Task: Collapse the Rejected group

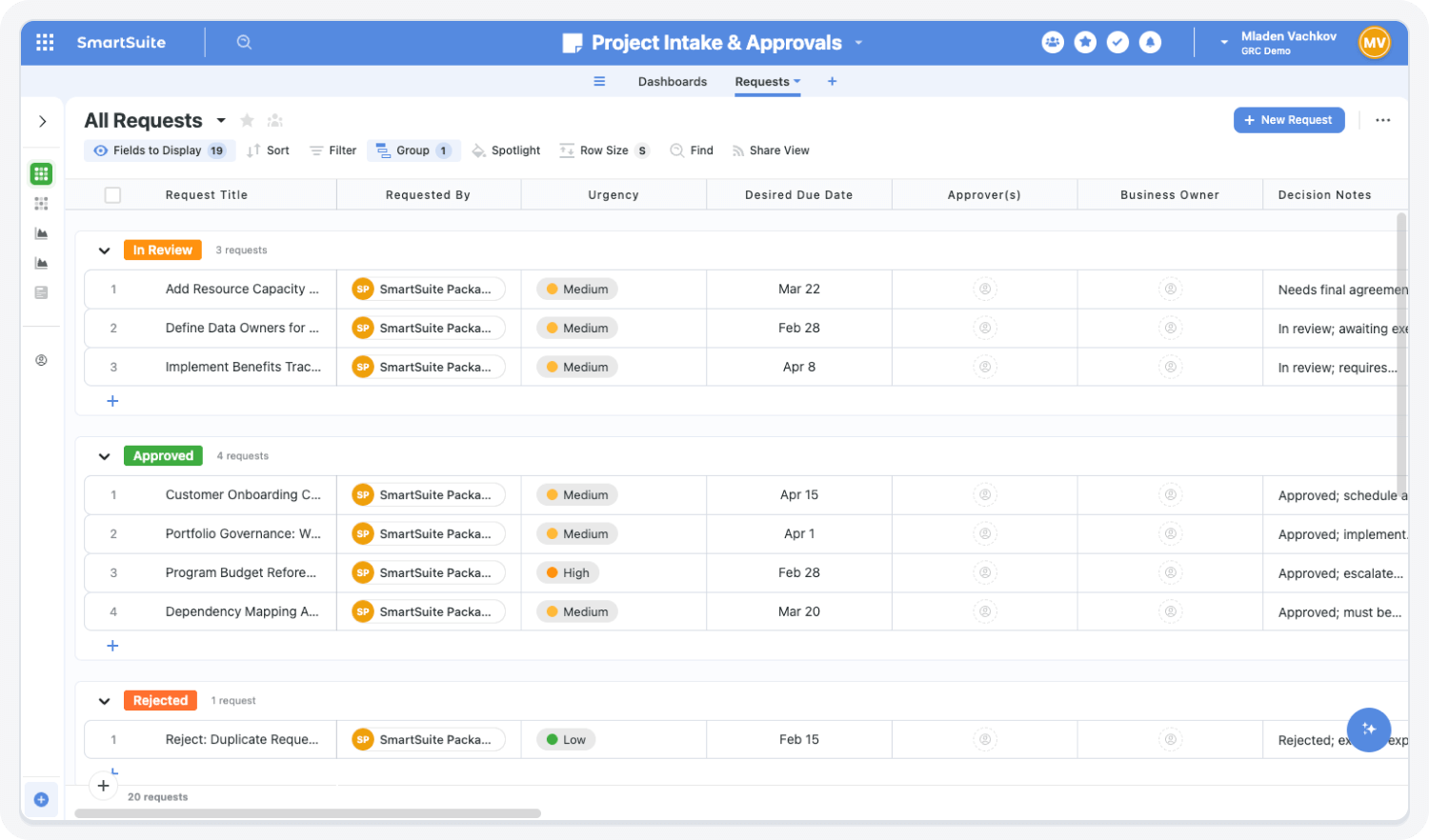Action: [x=104, y=701]
